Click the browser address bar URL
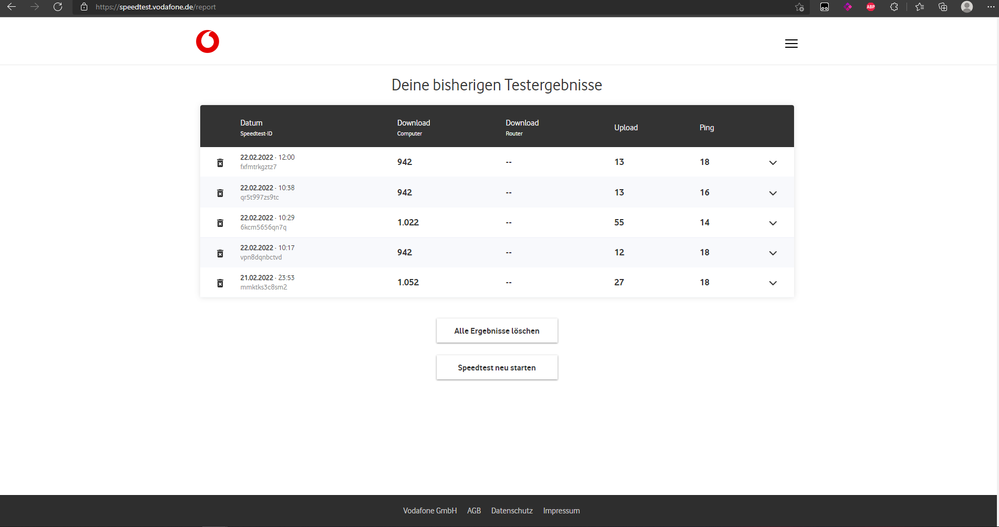This screenshot has width=999, height=527. (155, 7)
